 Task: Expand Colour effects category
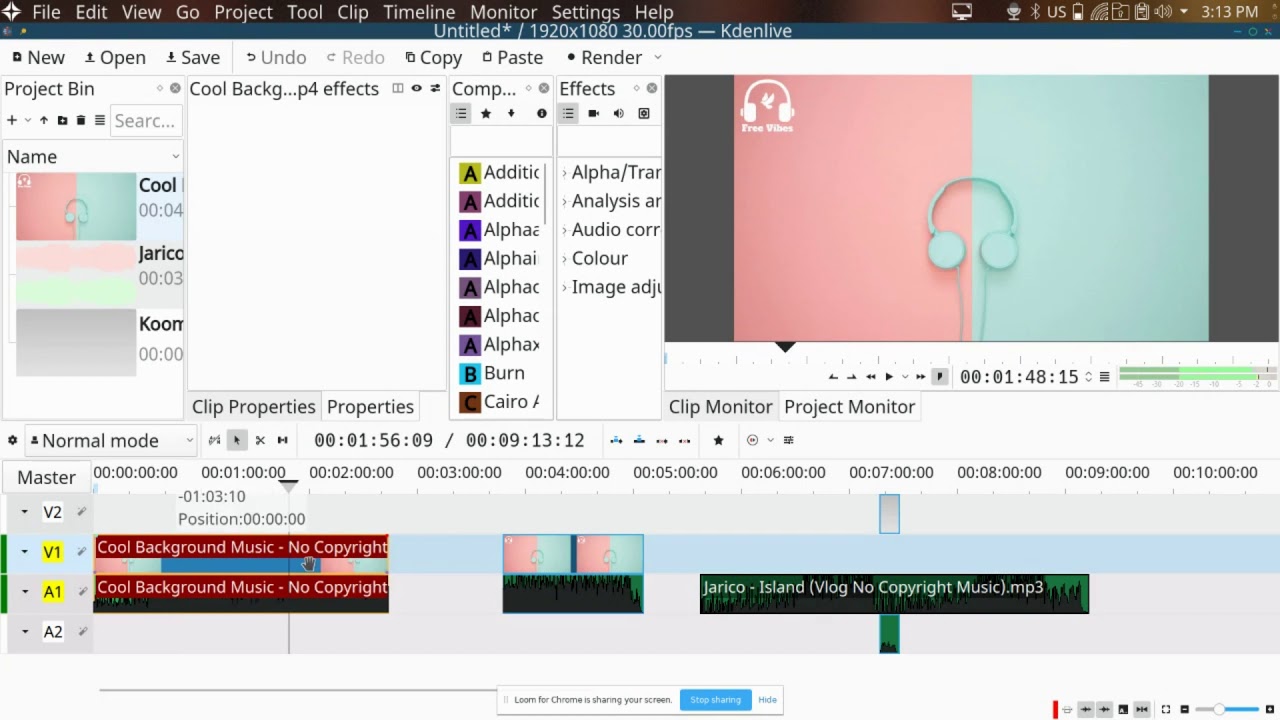tap(565, 258)
